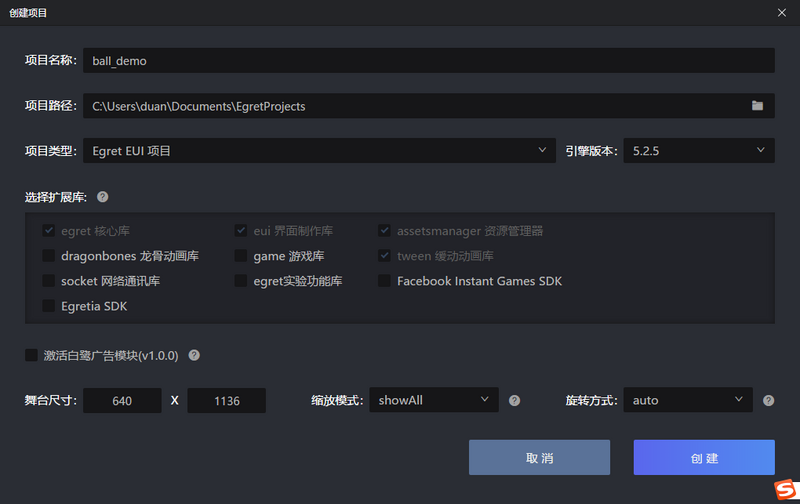800x504 pixels.
Task: Open 旋转方式 auto dropdown
Action: coord(688,400)
